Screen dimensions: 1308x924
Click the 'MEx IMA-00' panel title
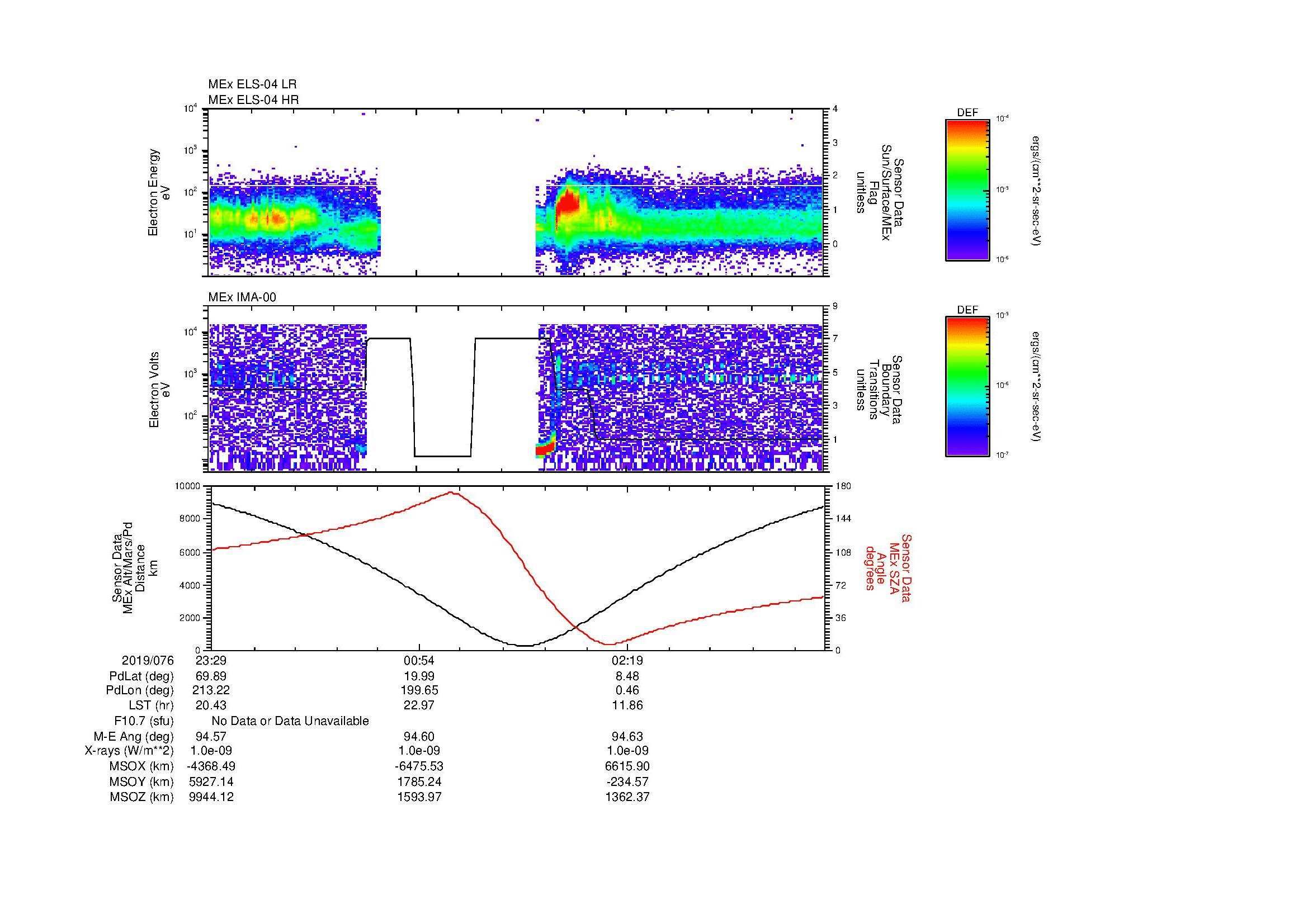[242, 297]
